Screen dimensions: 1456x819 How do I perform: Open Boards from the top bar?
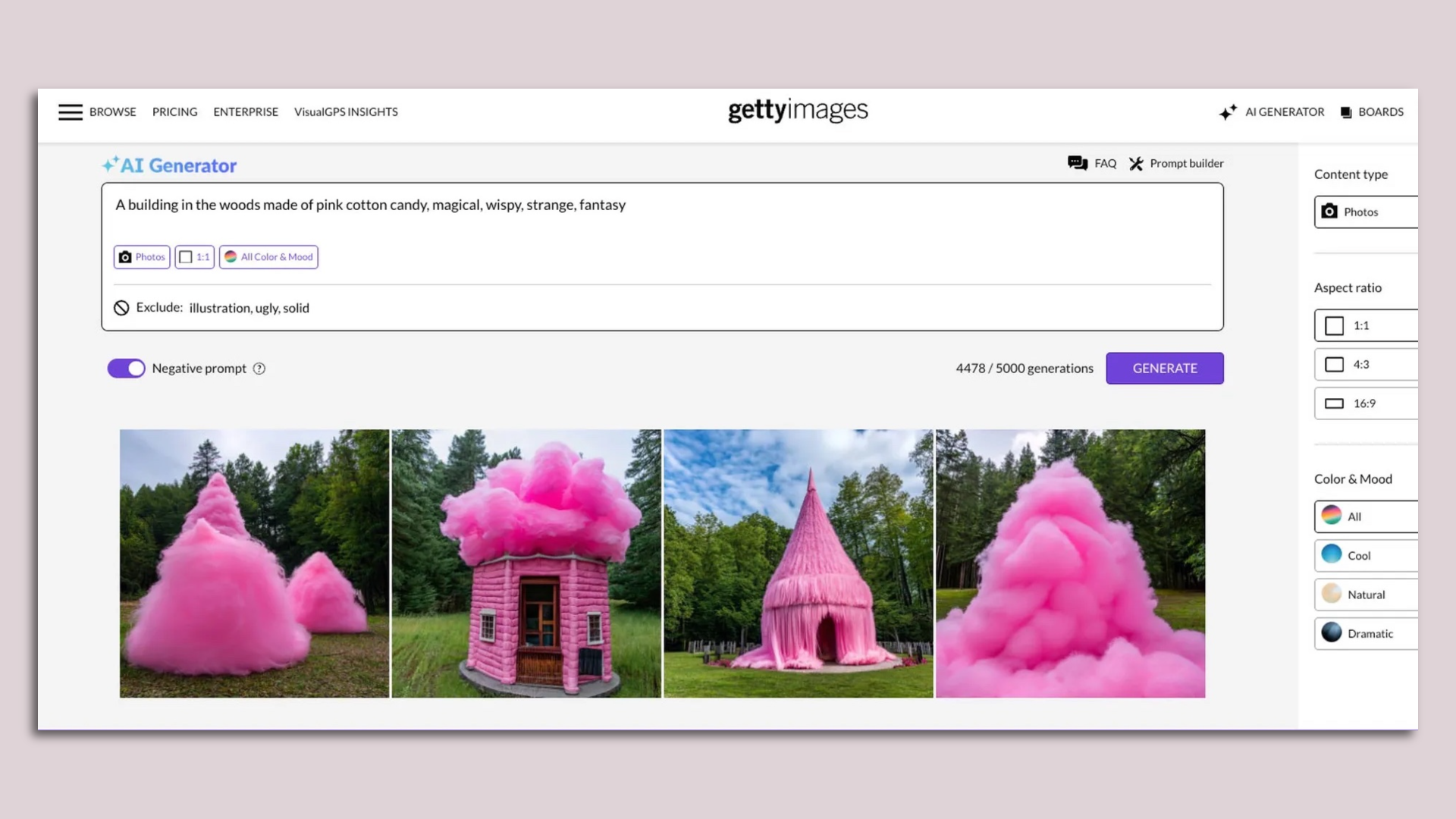click(1372, 111)
